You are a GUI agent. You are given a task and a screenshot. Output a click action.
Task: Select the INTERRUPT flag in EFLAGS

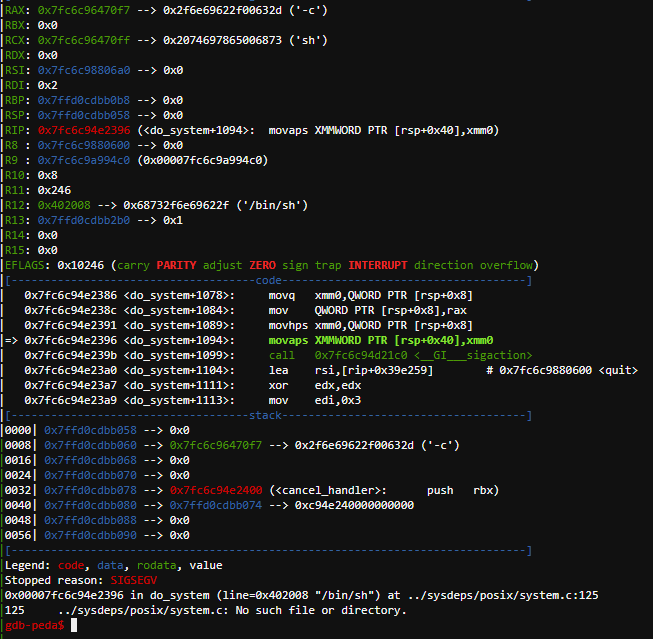[378, 265]
